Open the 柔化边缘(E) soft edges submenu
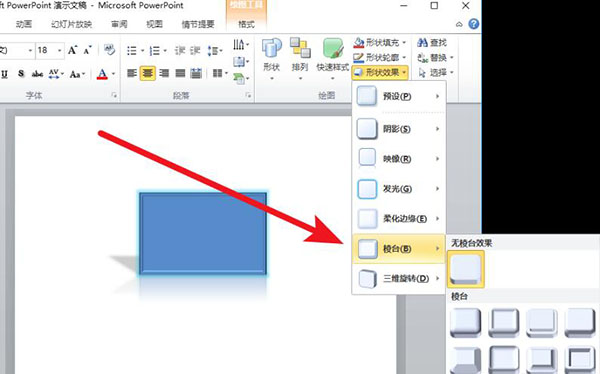Viewport: 600px width, 374px height. 398,219
